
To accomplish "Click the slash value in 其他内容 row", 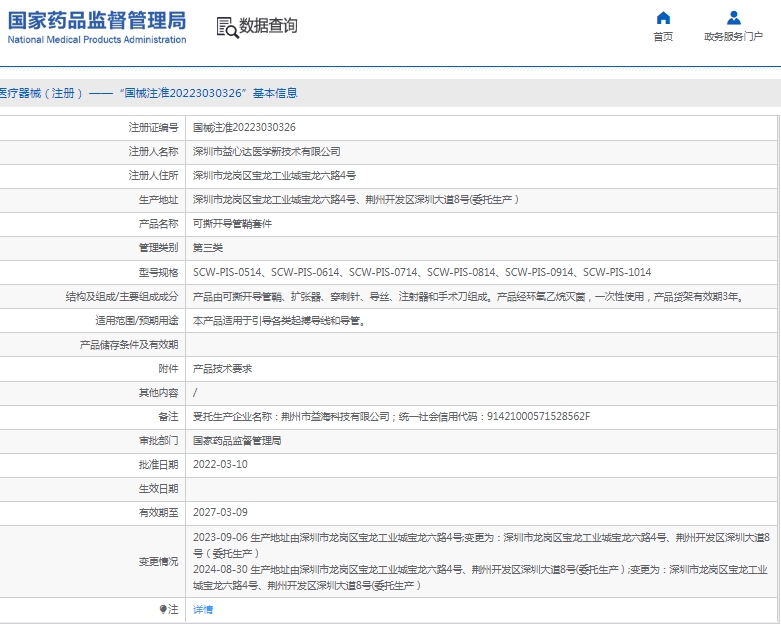I will tap(195, 392).
